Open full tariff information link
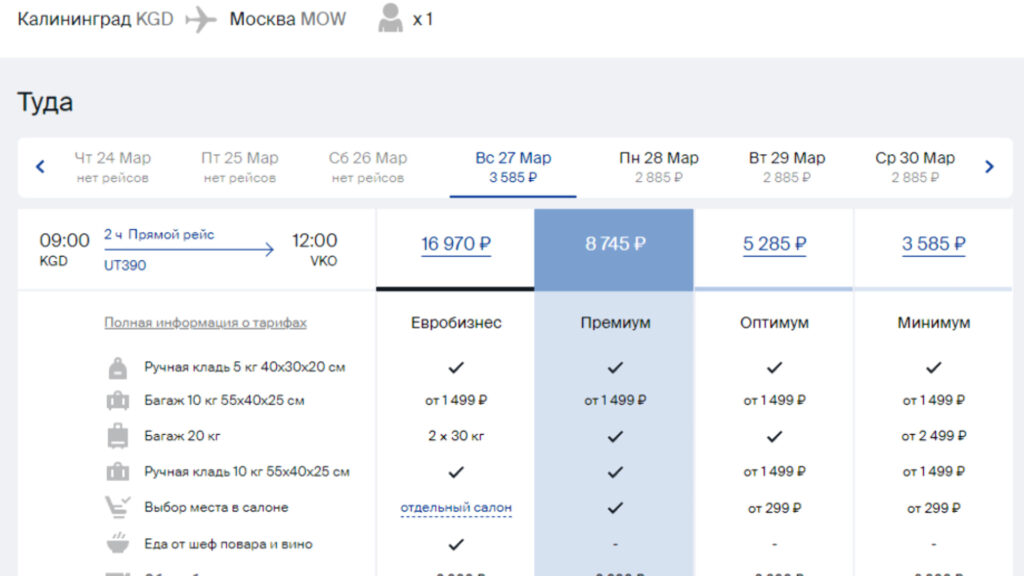Screen dimensions: 1024x576 pyautogui.click(x=205, y=323)
